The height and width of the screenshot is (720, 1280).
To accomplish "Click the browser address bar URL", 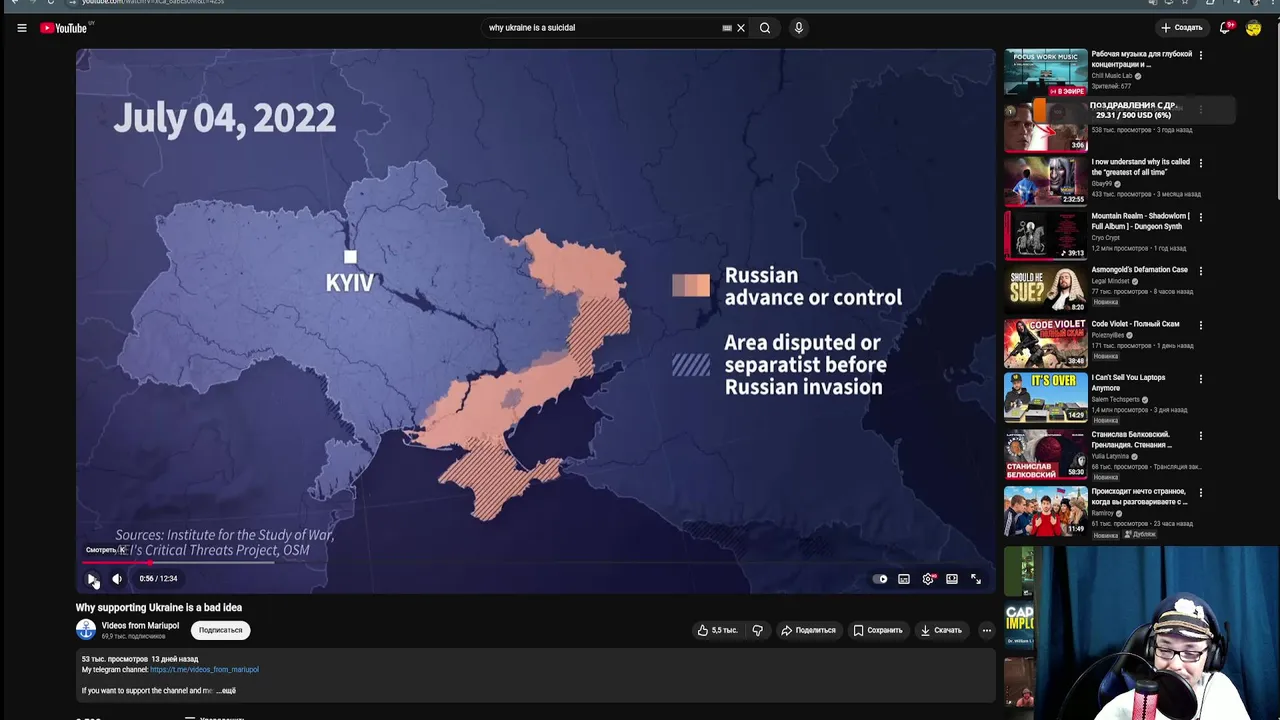I will tap(152, 2).
